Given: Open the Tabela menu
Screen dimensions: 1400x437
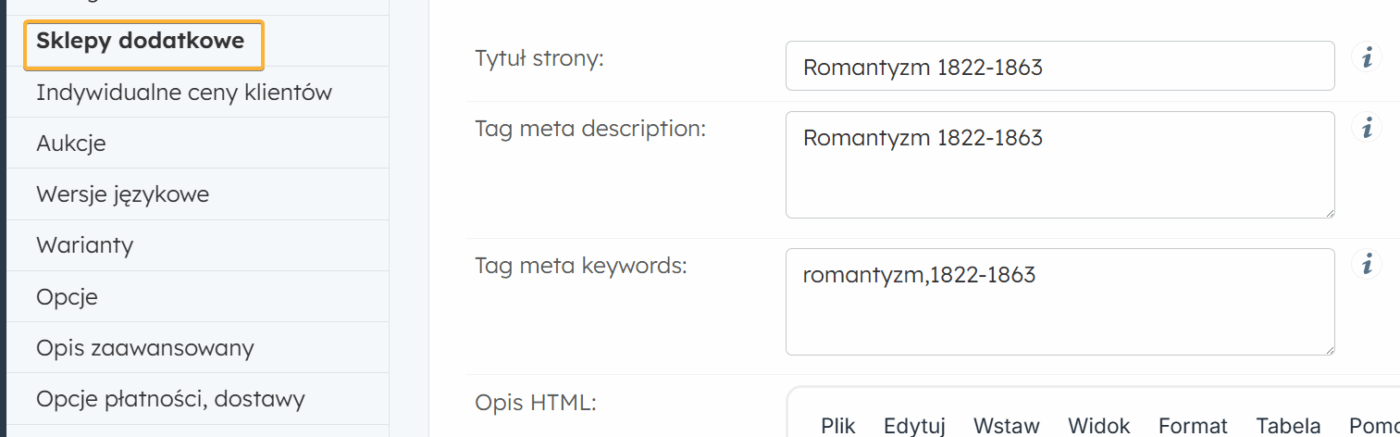Looking at the screenshot, I should 1288,426.
